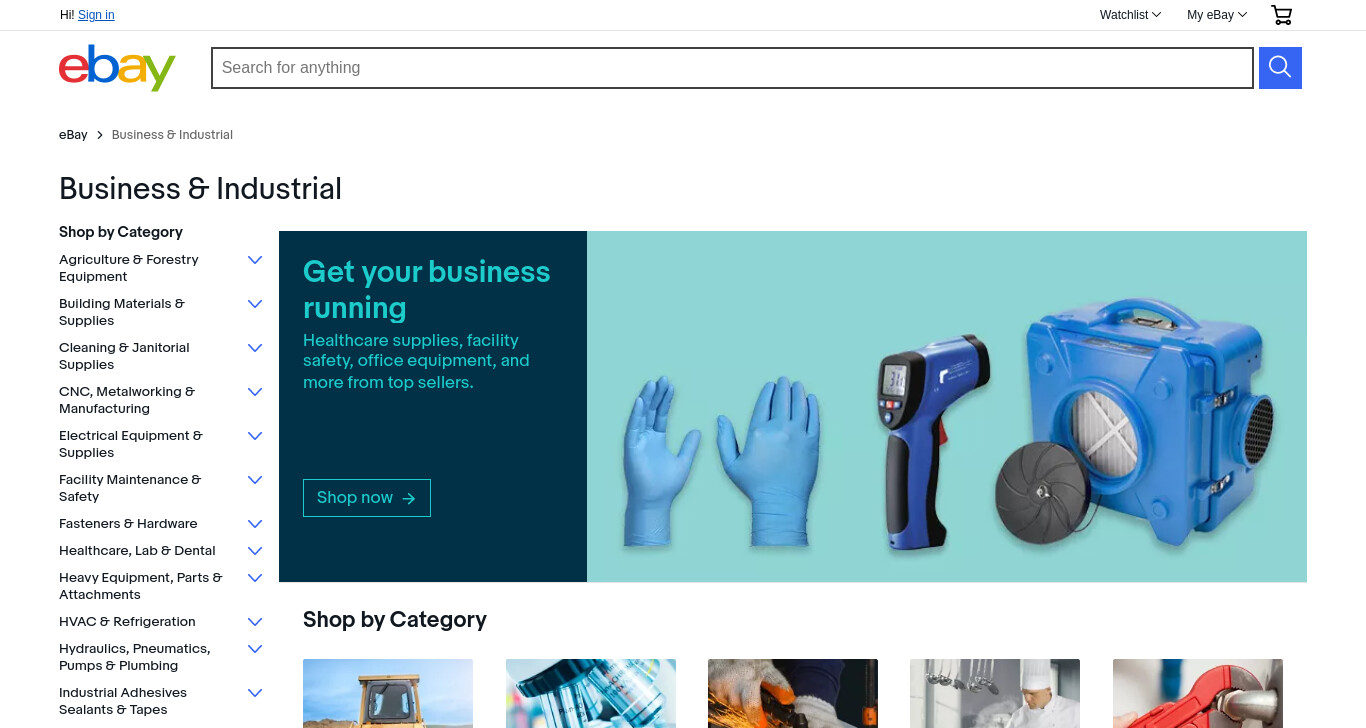Open the Watchlist dropdown

(x=1130, y=15)
